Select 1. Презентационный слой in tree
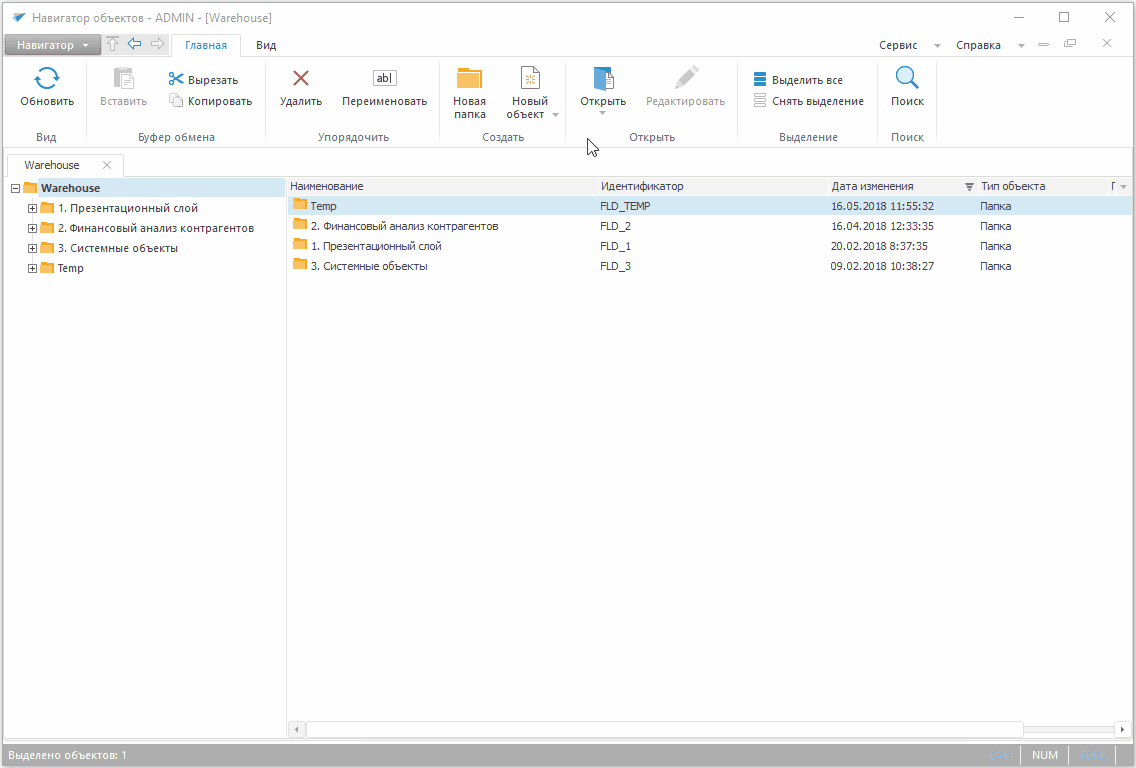 (128, 209)
